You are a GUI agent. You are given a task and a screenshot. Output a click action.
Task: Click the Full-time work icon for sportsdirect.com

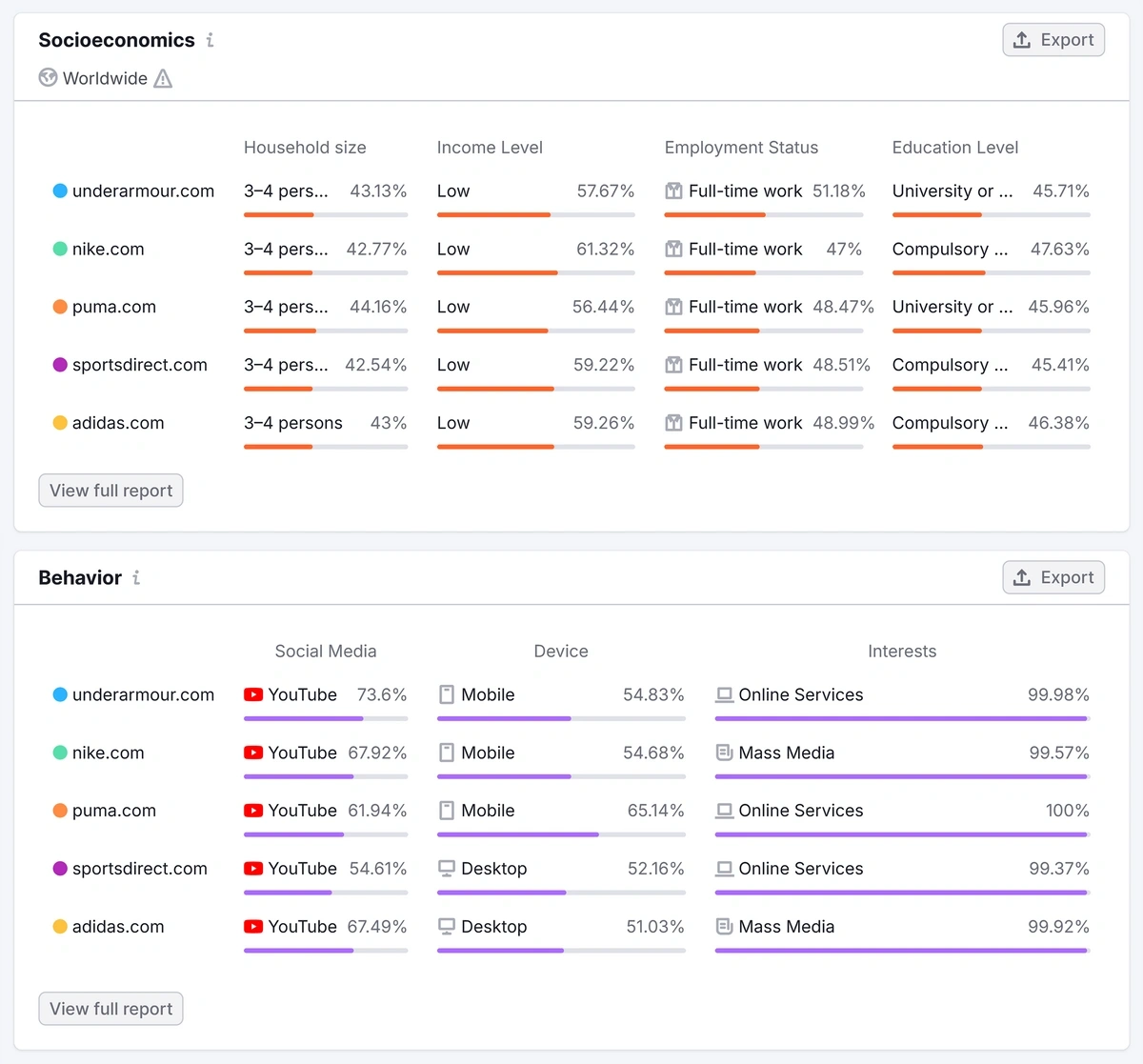(x=673, y=365)
